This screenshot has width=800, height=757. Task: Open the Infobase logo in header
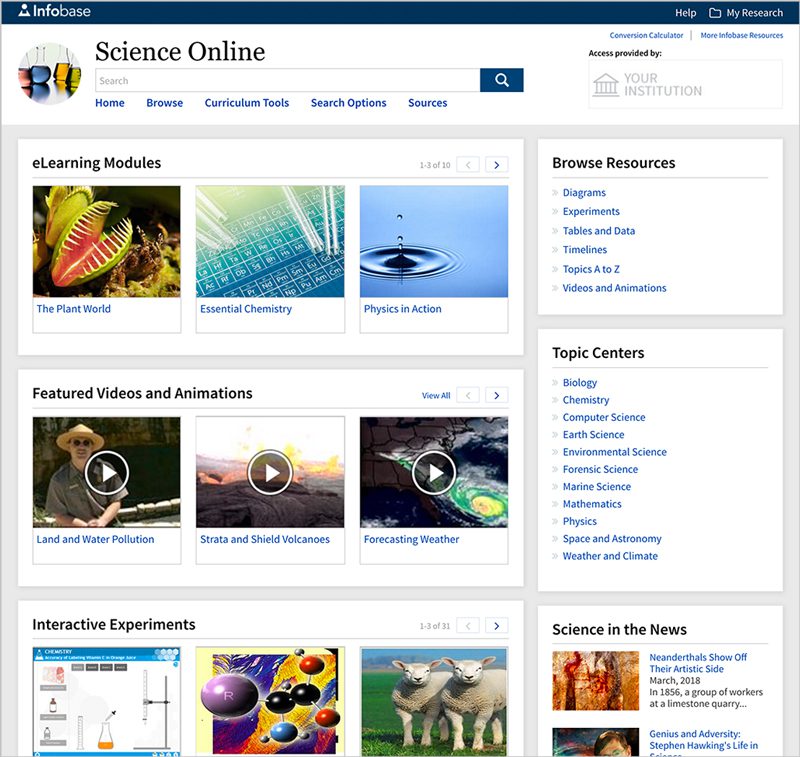pos(55,11)
